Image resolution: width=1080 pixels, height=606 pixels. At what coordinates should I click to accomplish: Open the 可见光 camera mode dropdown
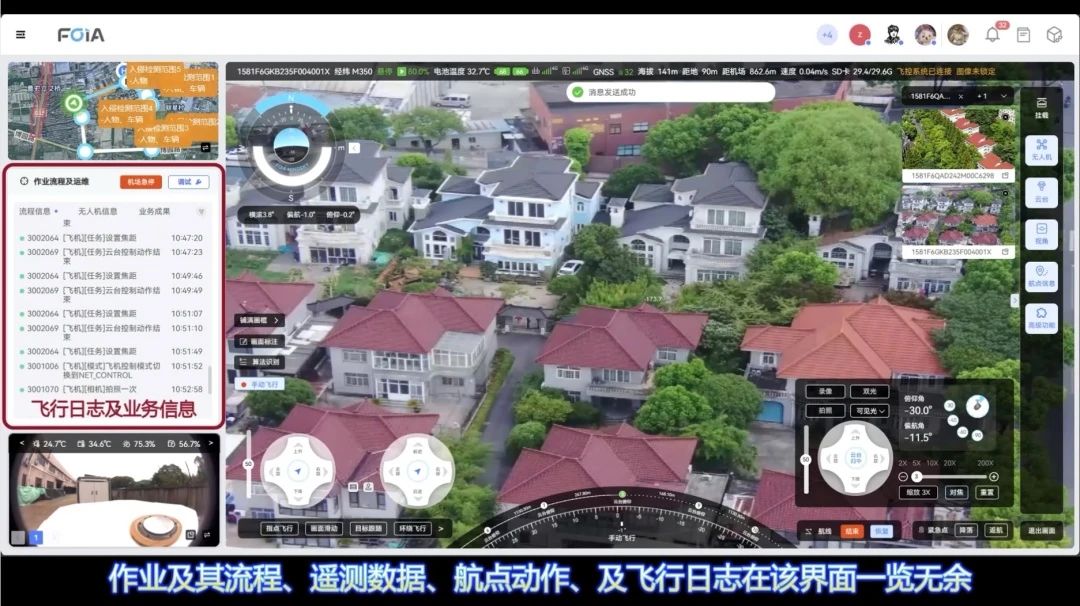pyautogui.click(x=868, y=411)
